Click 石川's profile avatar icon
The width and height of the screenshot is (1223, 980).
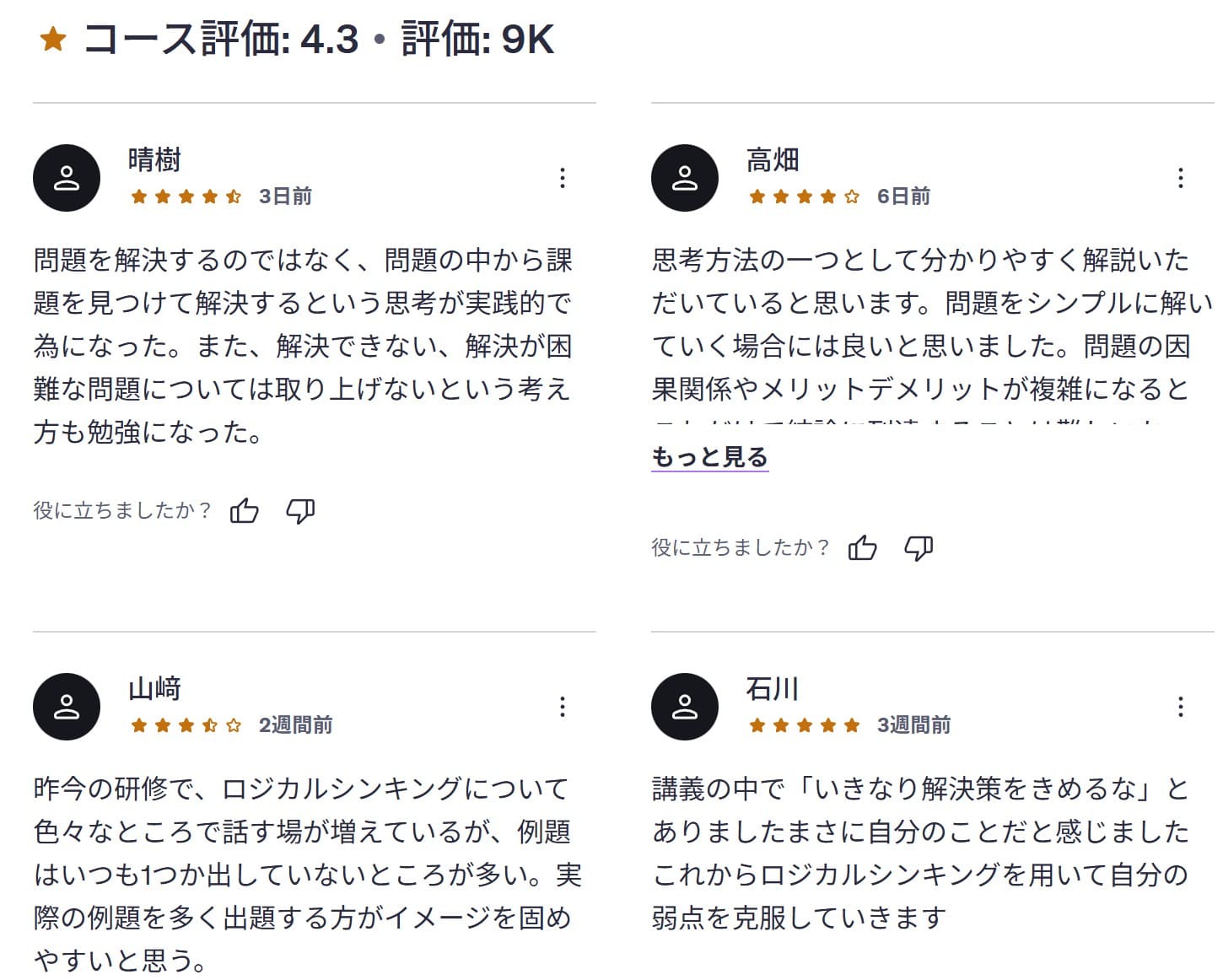685,706
